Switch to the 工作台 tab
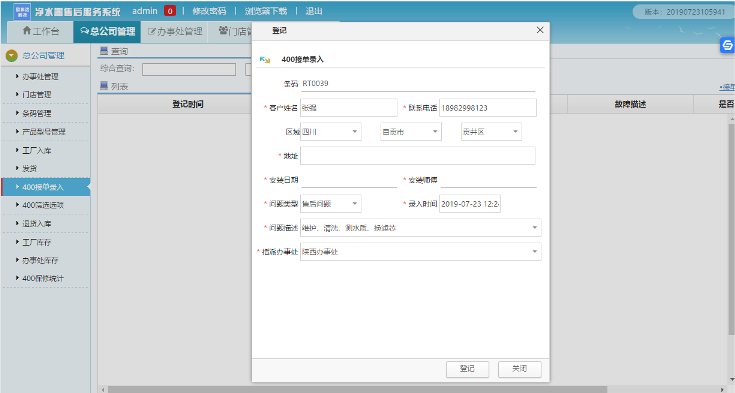Screen dimensions: 735x393 [x=41, y=31]
